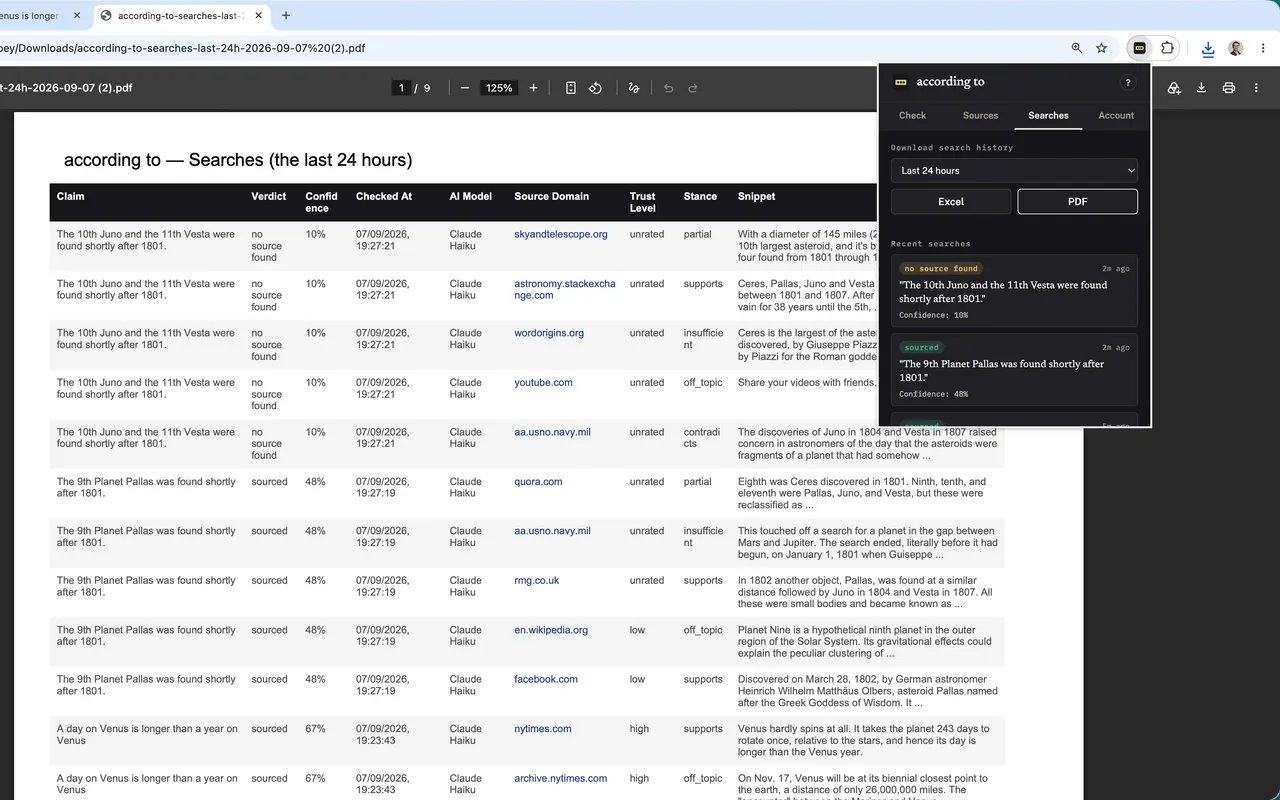Select the according-to-searches browser tab
This screenshot has width=1280, height=800.
(182, 16)
